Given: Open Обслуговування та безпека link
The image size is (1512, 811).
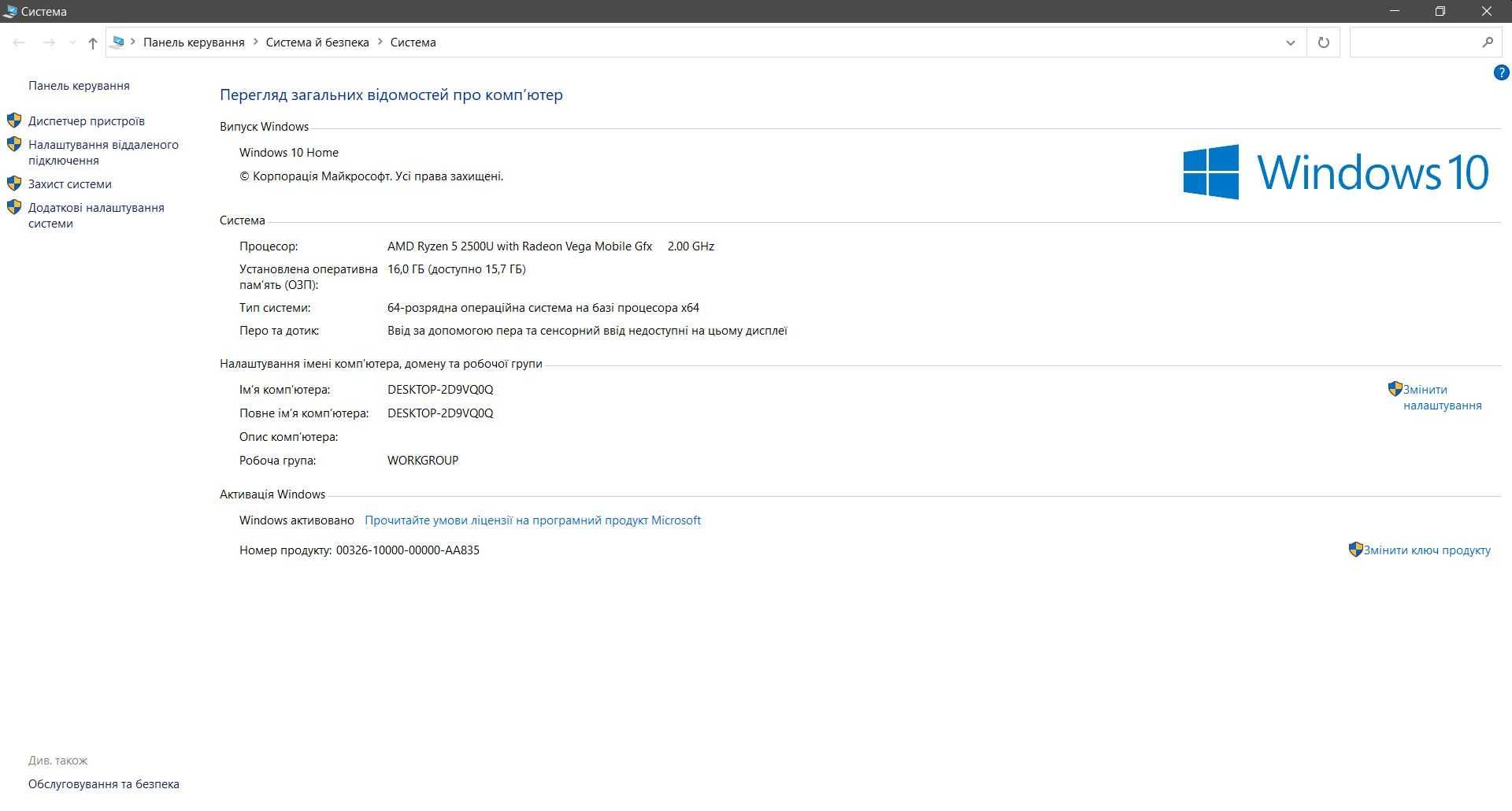Looking at the screenshot, I should 104,784.
